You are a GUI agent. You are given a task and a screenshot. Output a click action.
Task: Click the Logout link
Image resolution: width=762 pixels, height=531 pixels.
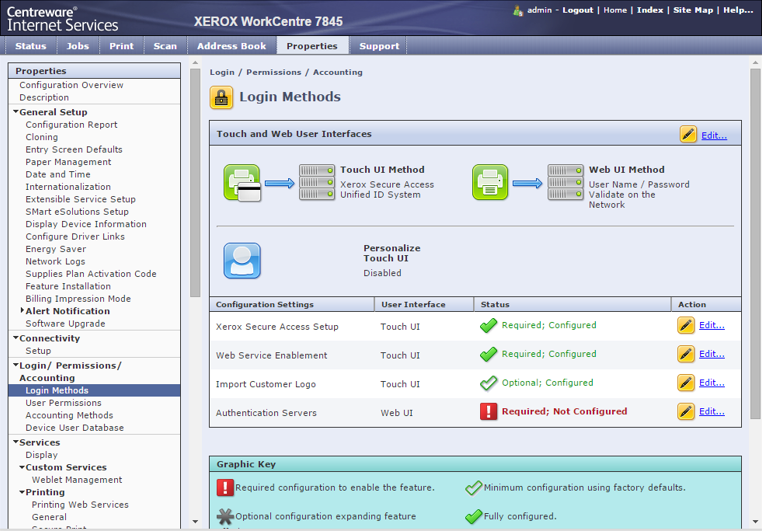577,10
